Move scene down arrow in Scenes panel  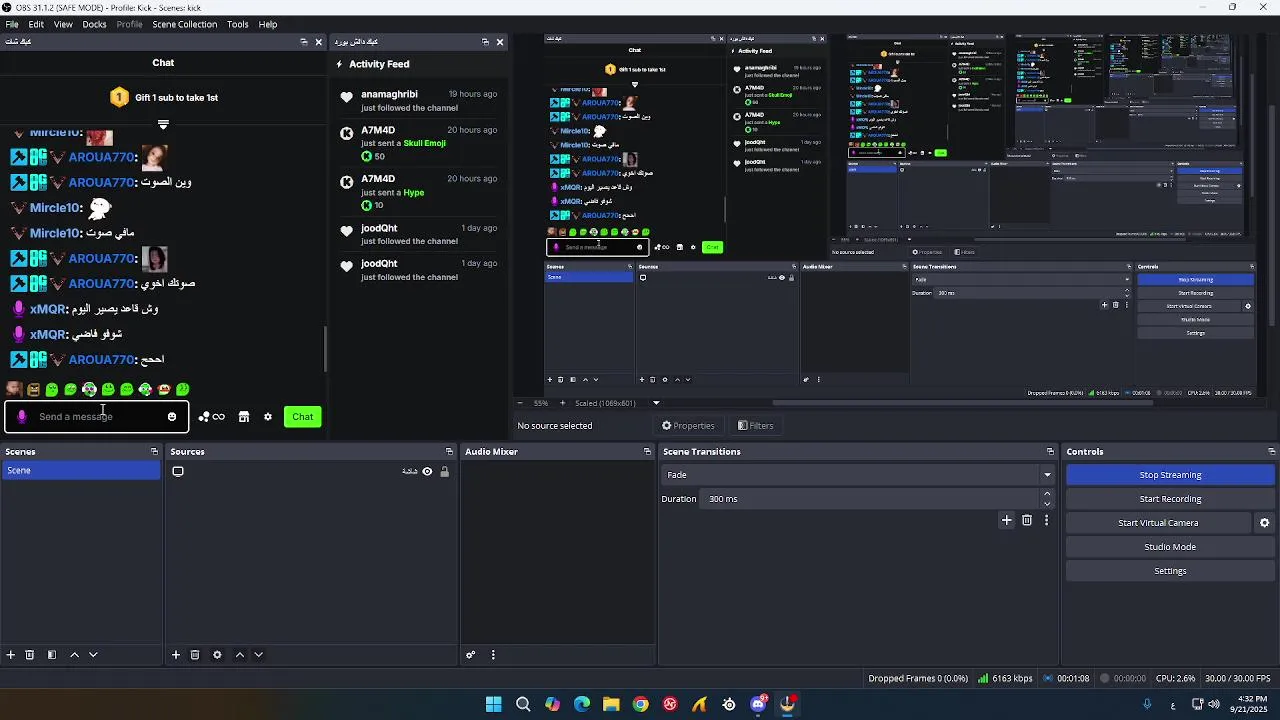(93, 655)
